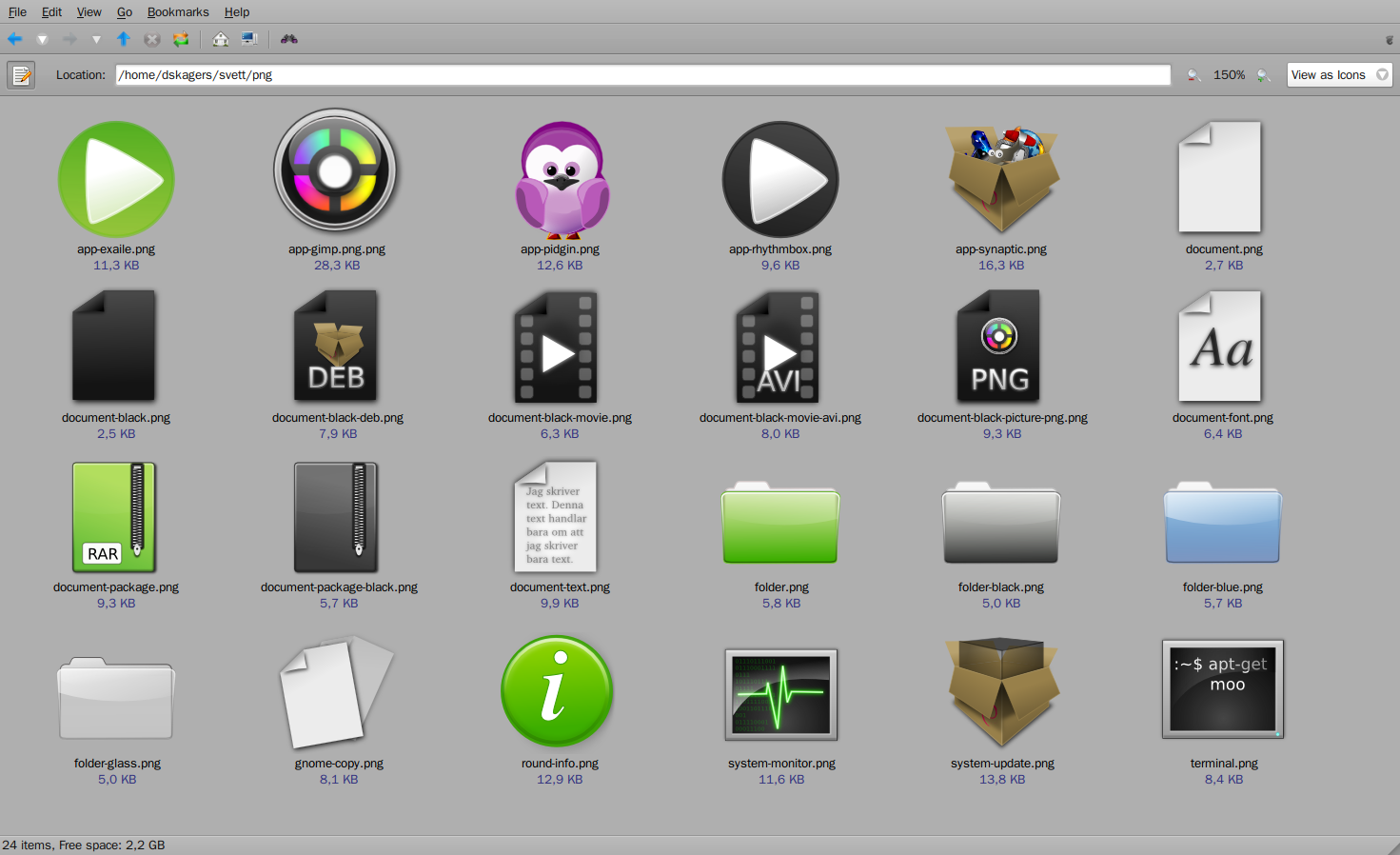Screen dimensions: 1400x855
Task: Select app-rhythmbox.png icon
Action: 780,179
